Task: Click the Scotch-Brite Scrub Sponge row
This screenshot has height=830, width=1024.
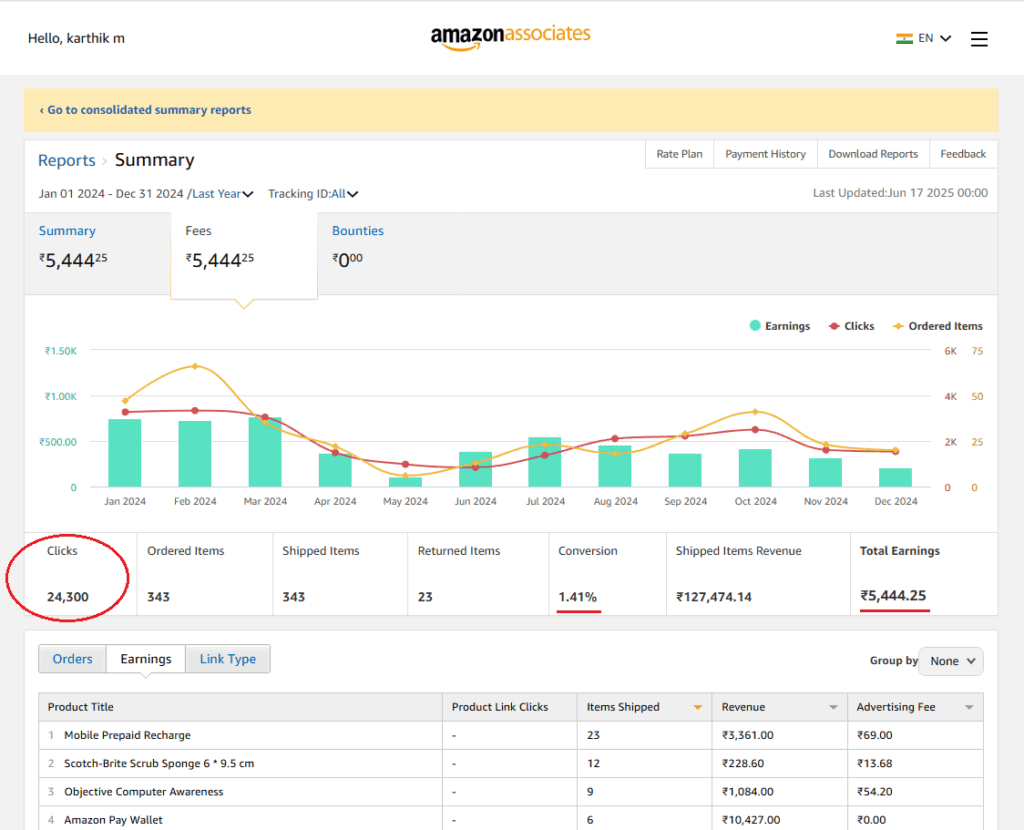Action: click(511, 763)
